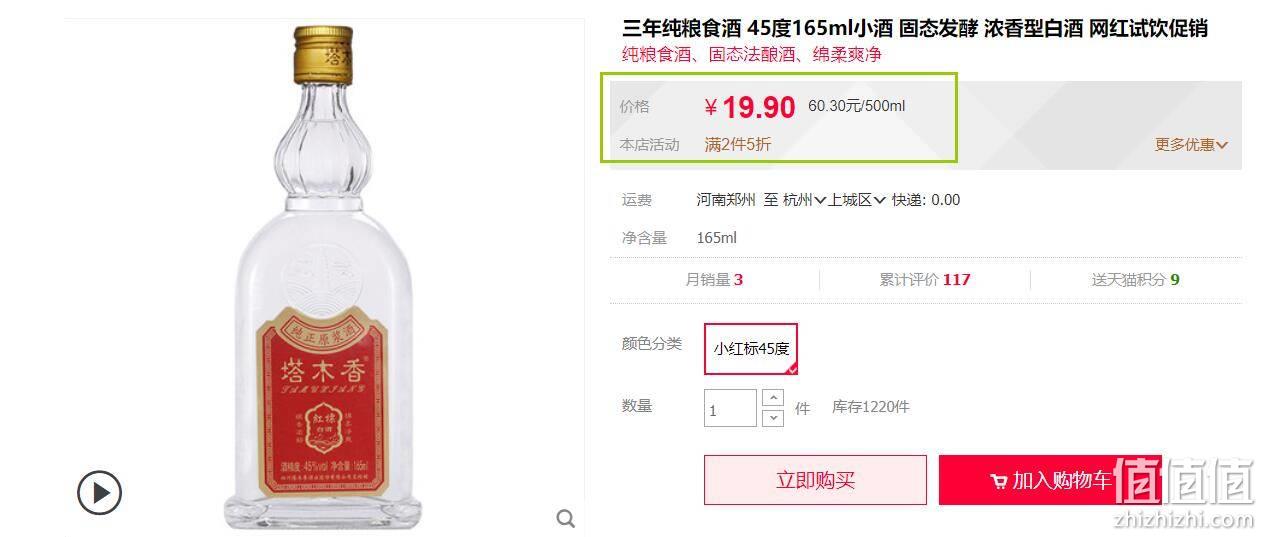Screen dimensions: 1263x537
Task: View 月销量 monthly sales
Action: 714,280
